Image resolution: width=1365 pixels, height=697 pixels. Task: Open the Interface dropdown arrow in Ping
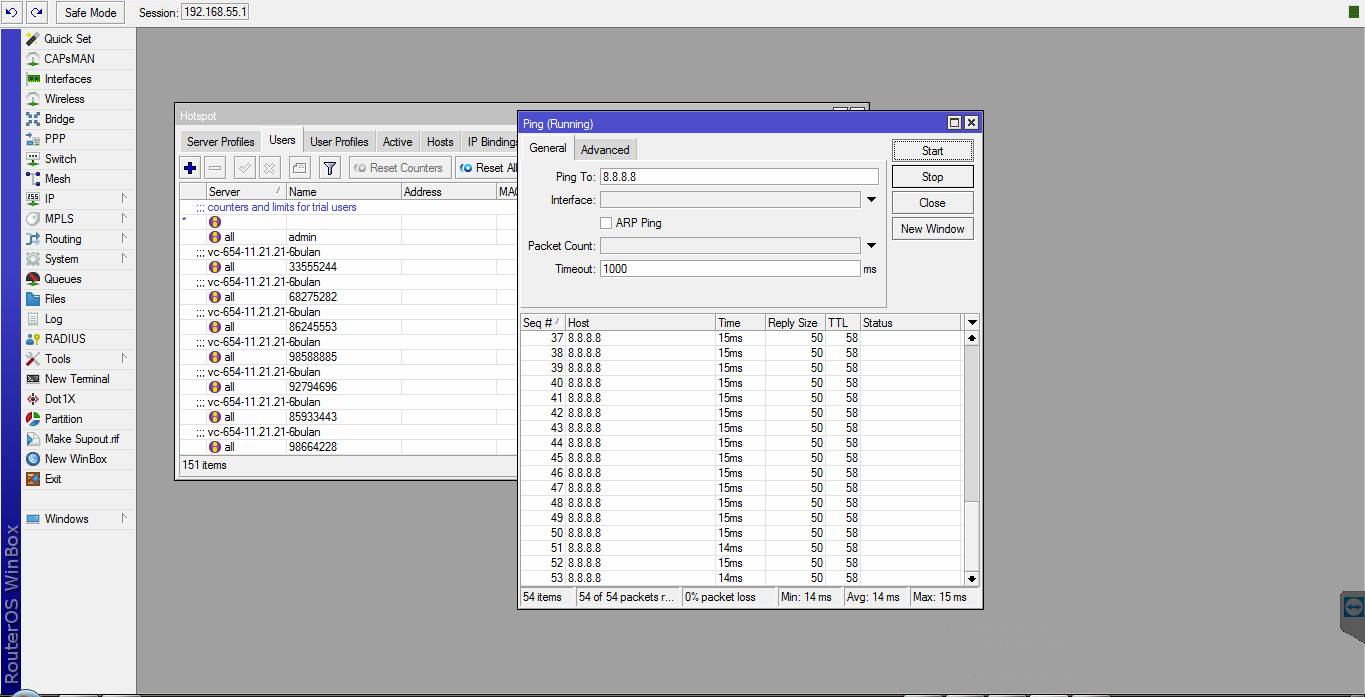[x=871, y=200]
